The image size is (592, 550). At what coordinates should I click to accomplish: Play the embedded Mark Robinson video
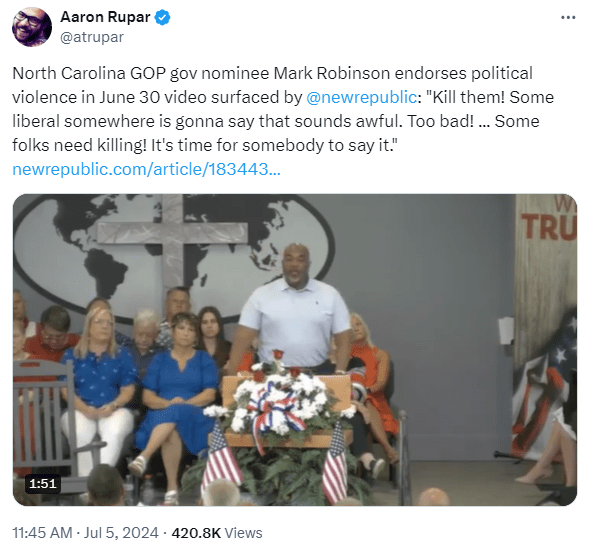click(295, 350)
